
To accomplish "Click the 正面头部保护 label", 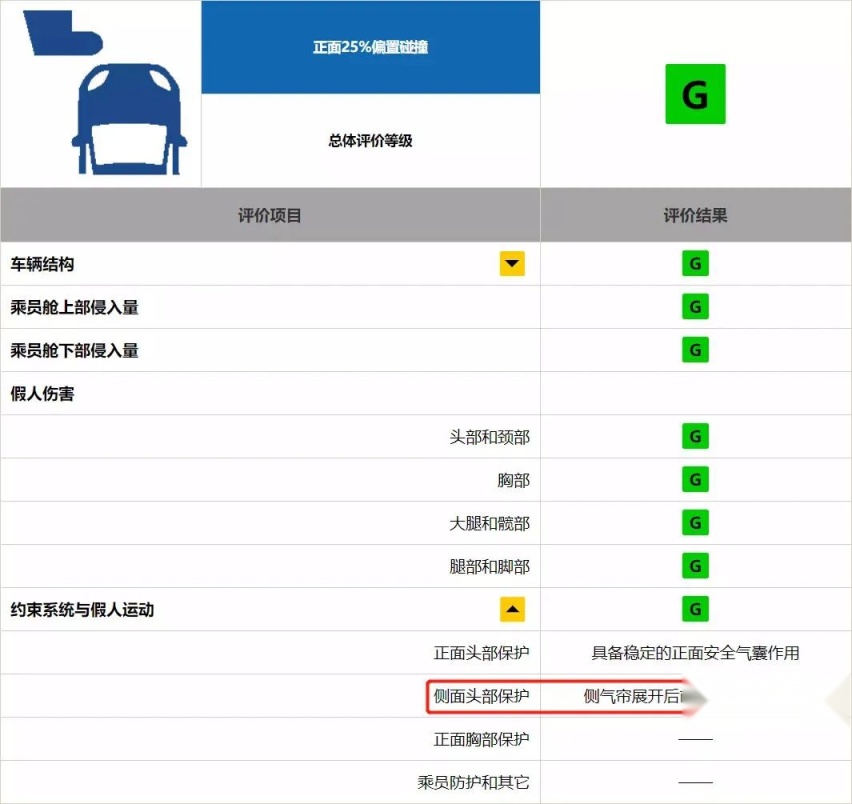I will click(481, 652).
